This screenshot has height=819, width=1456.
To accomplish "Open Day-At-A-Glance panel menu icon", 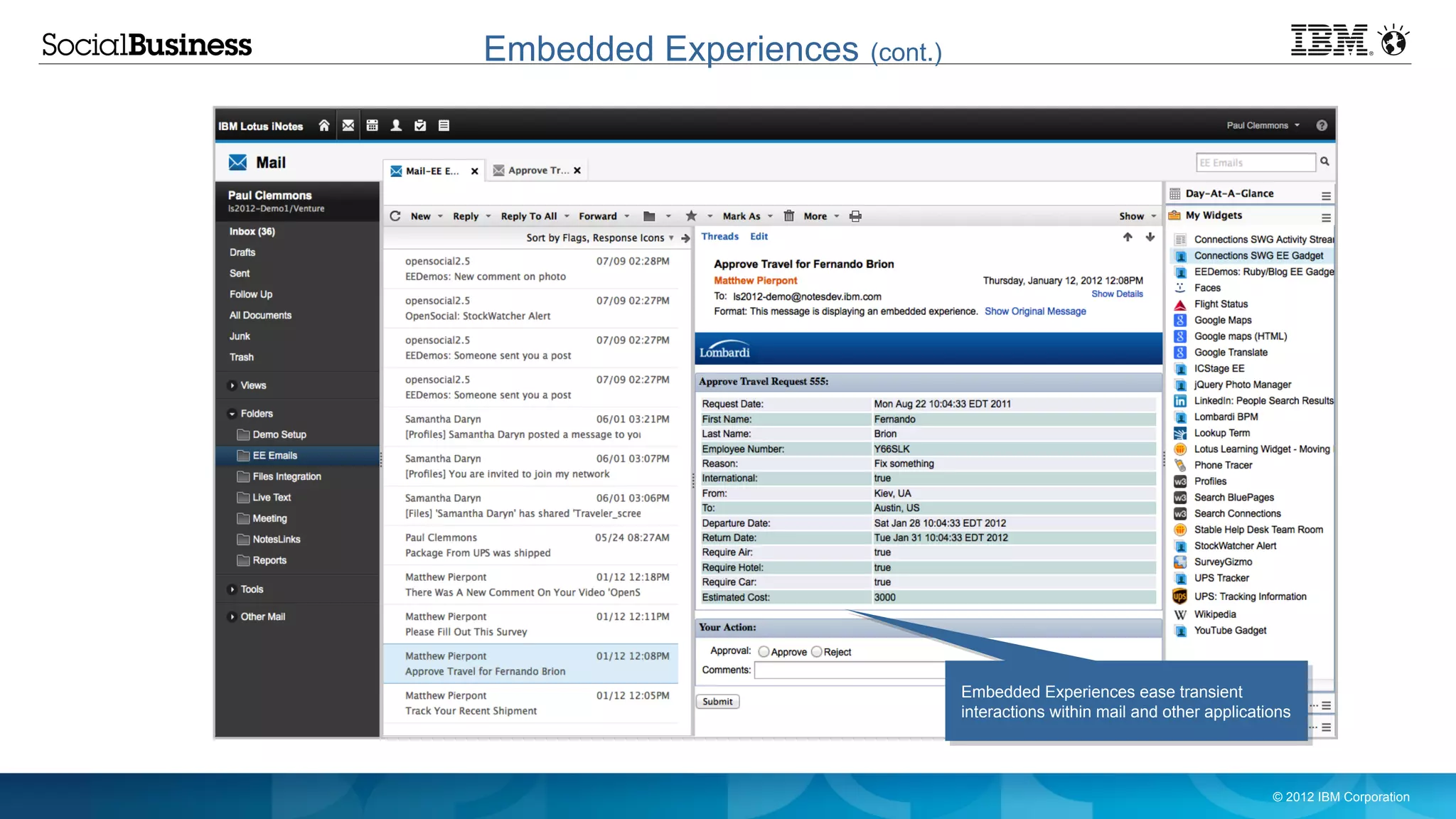I will coord(1327,196).
